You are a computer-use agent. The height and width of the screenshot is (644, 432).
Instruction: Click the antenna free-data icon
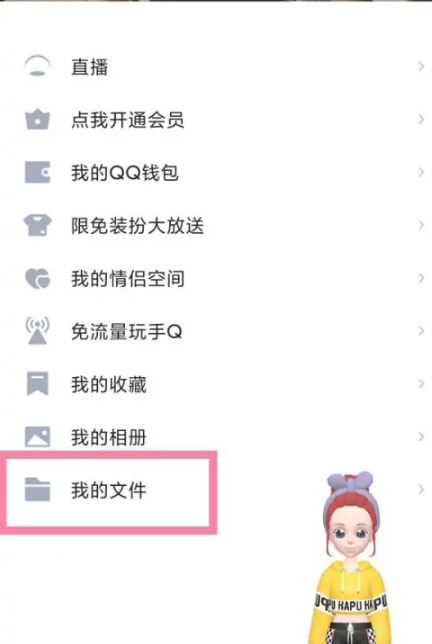37,331
